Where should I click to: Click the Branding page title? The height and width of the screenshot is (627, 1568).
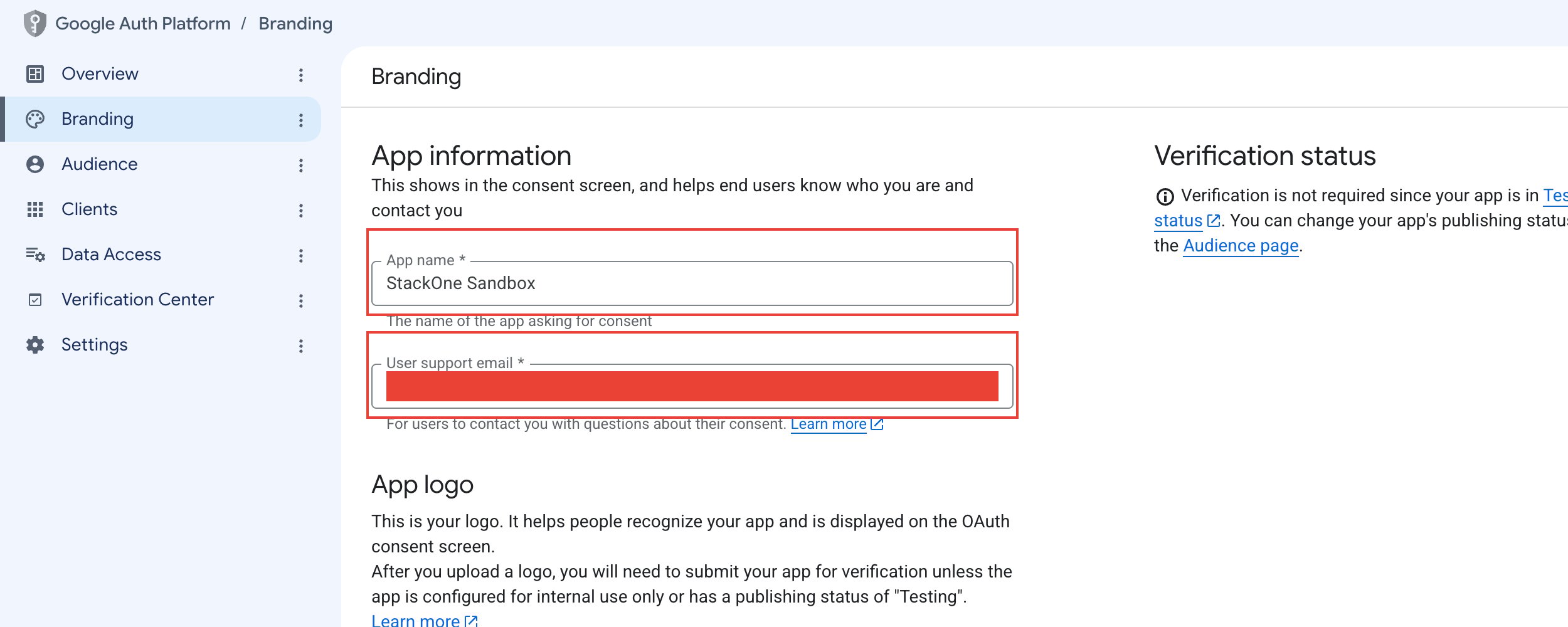point(416,77)
